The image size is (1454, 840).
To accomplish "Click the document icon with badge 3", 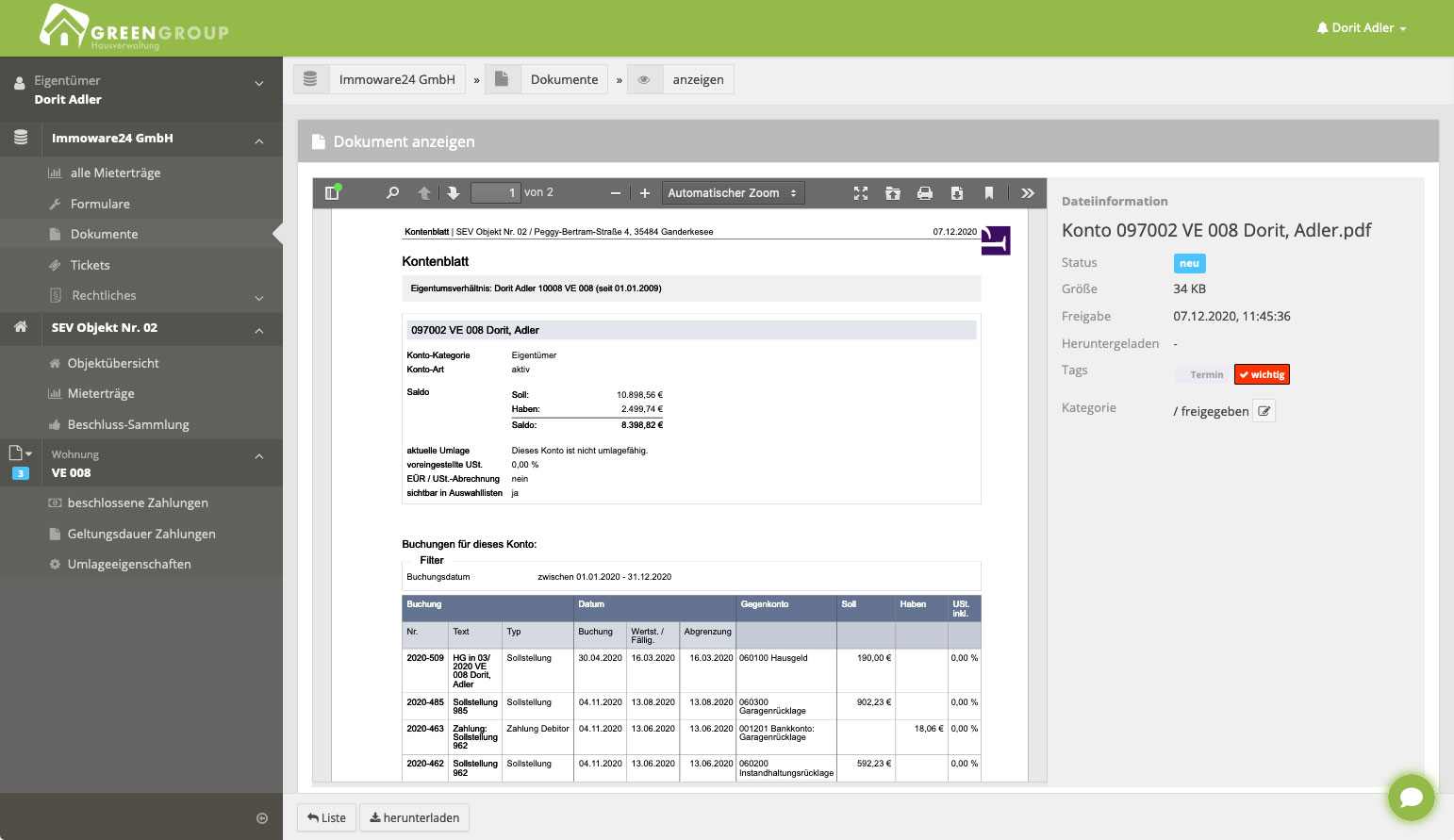I will (x=20, y=462).
